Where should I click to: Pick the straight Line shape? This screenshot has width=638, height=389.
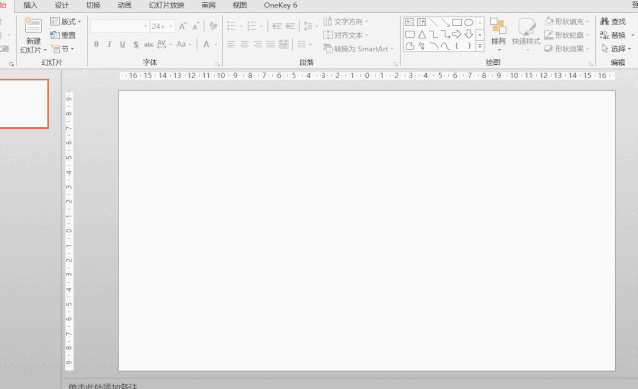433,22
